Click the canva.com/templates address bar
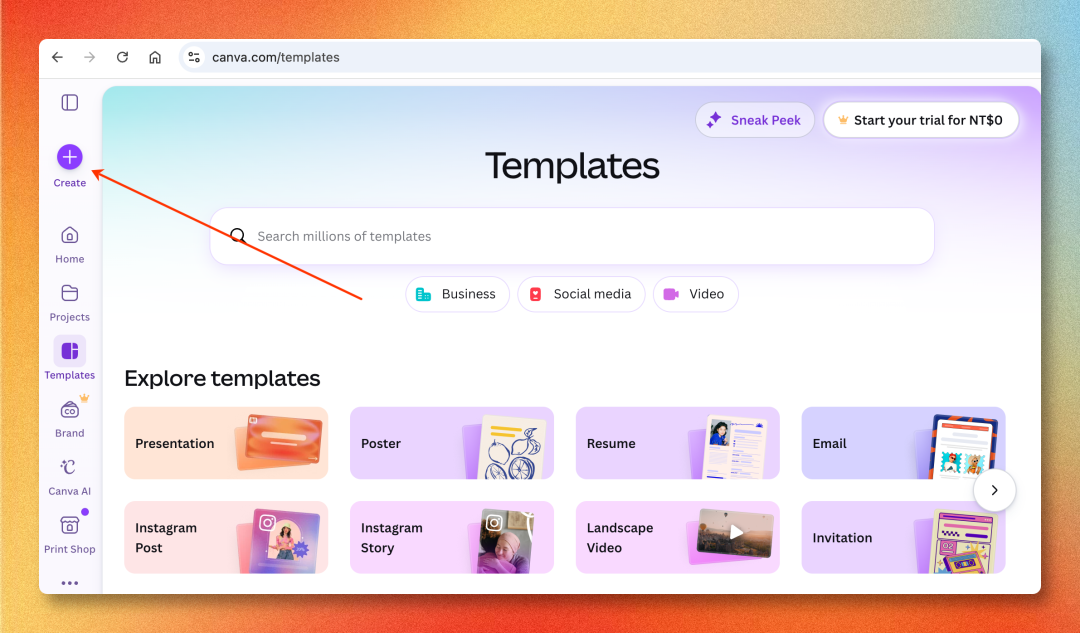Screen dimensions: 1080x633 pos(610,57)
